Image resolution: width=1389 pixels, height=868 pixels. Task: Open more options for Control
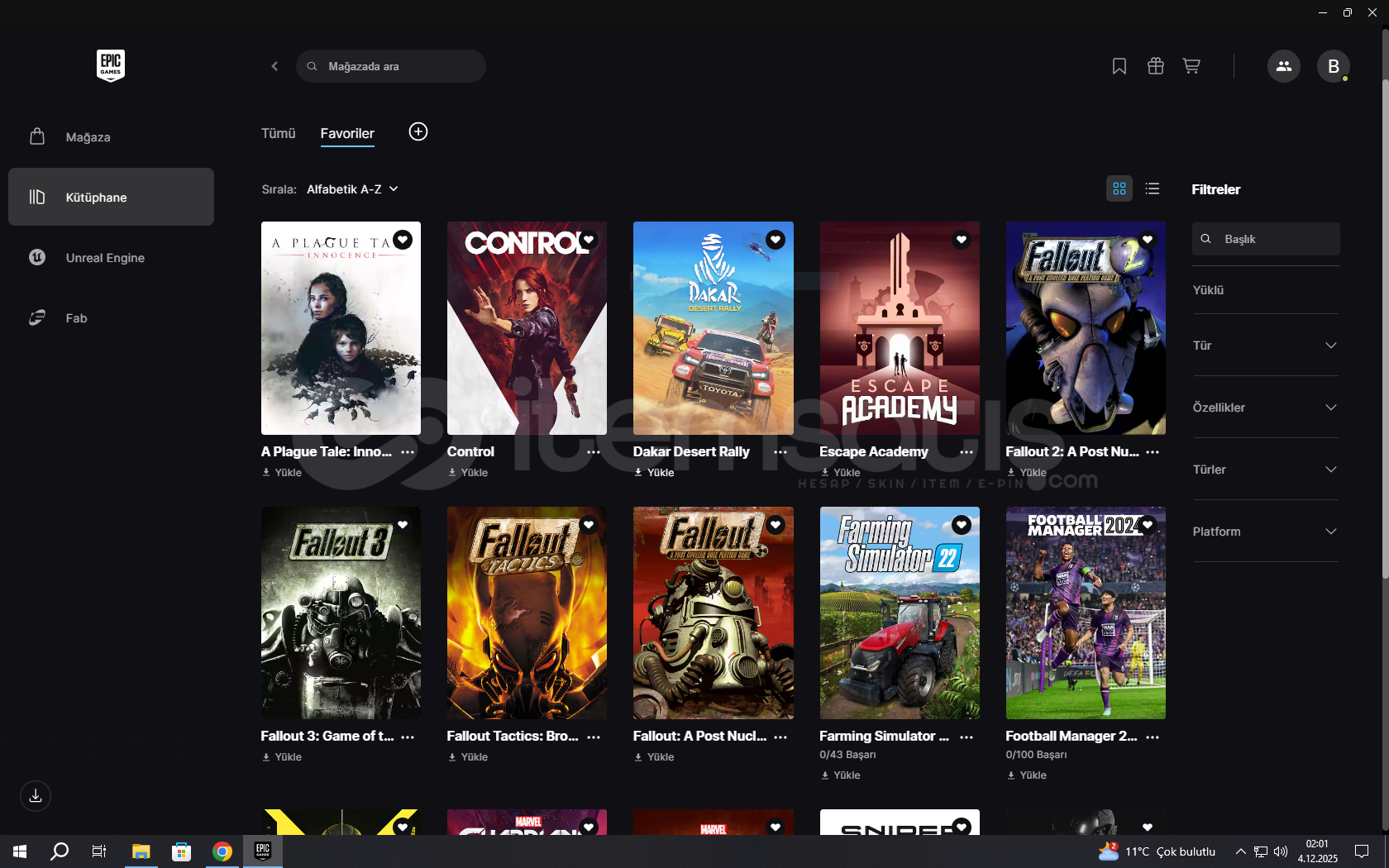click(x=594, y=452)
